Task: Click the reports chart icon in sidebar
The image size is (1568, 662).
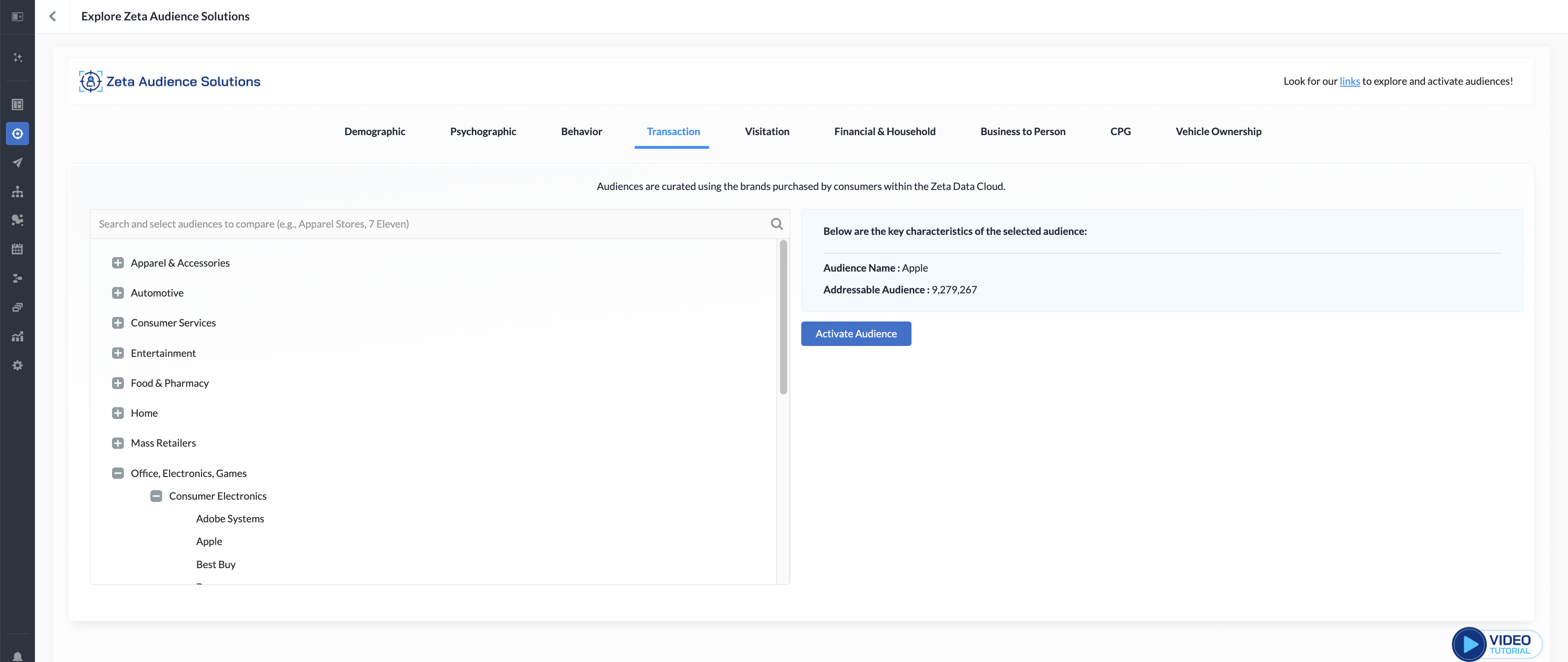Action: [x=17, y=336]
